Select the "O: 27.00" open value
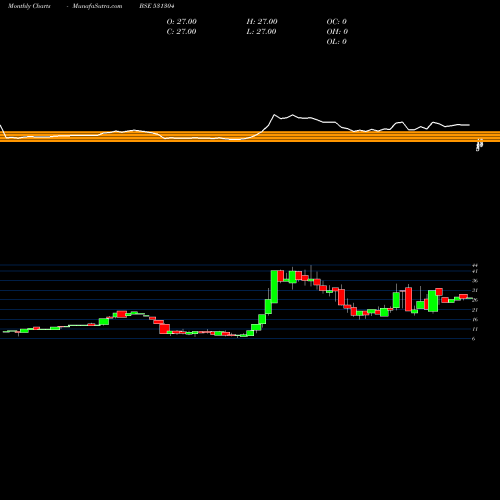This screenshot has height=500, width=500. pyautogui.click(x=181, y=22)
